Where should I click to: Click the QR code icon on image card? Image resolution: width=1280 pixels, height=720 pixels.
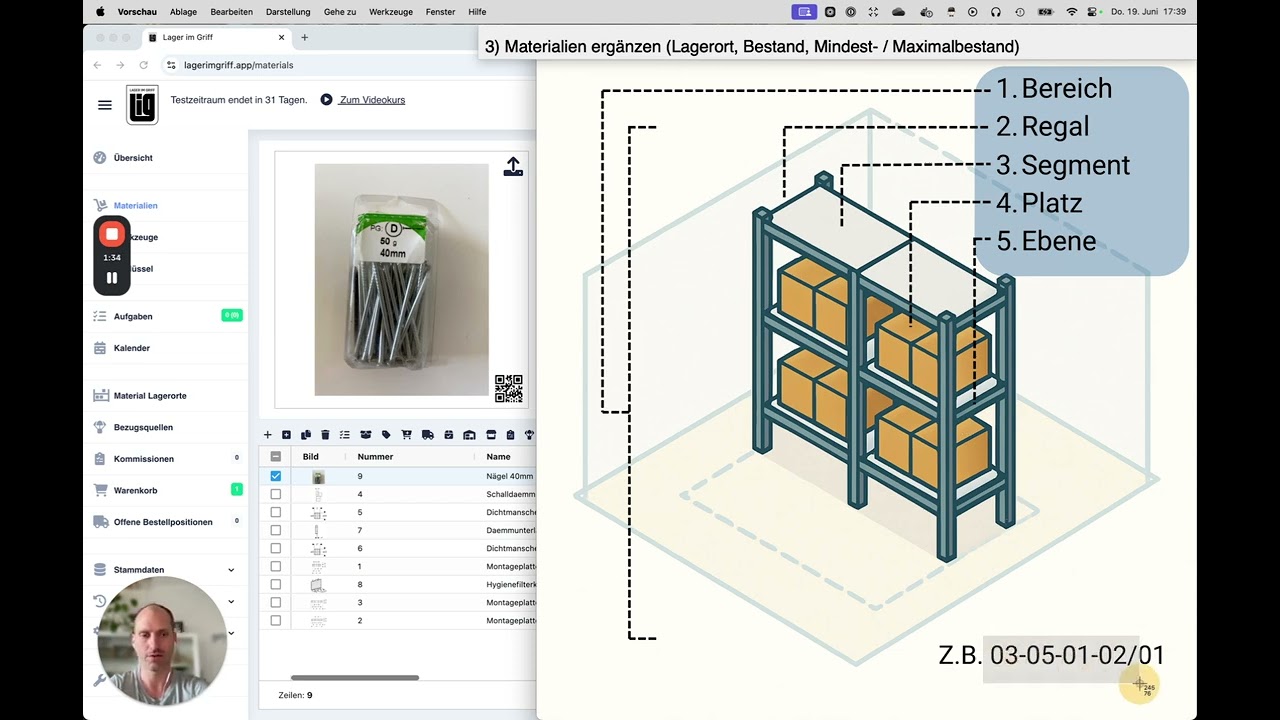pos(509,388)
